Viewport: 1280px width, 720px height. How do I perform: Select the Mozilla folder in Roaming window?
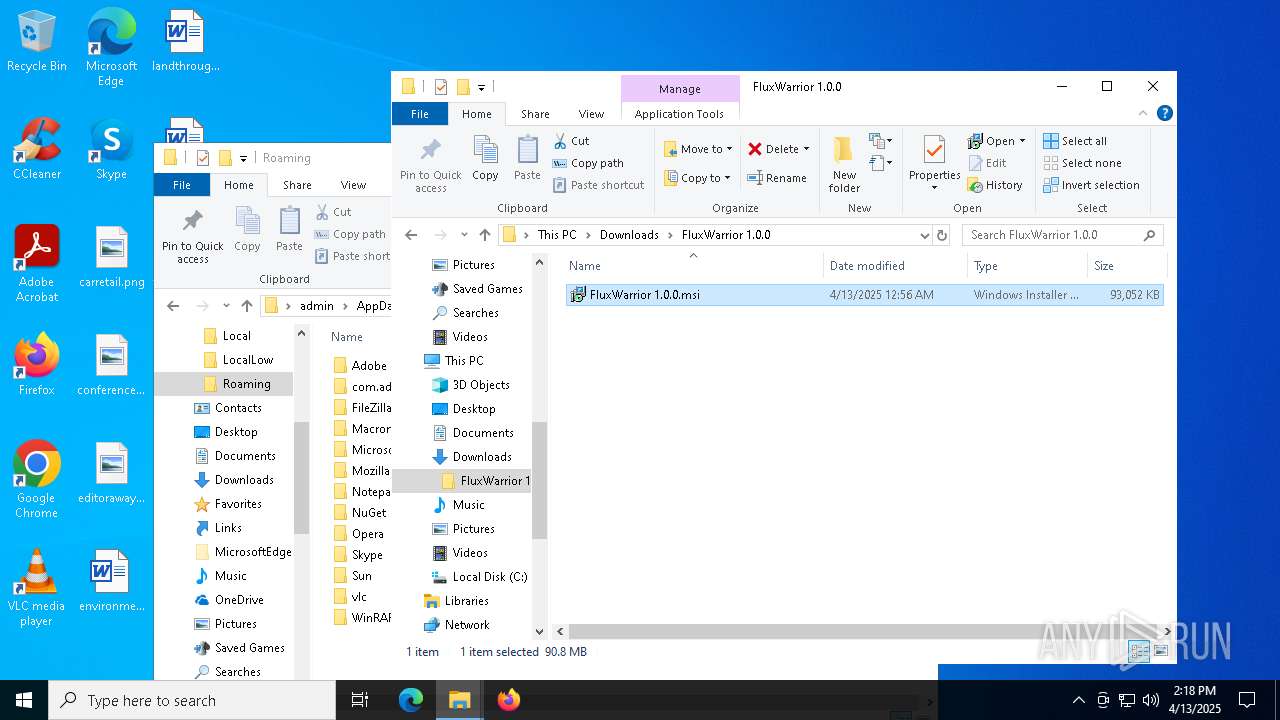tap(361, 471)
